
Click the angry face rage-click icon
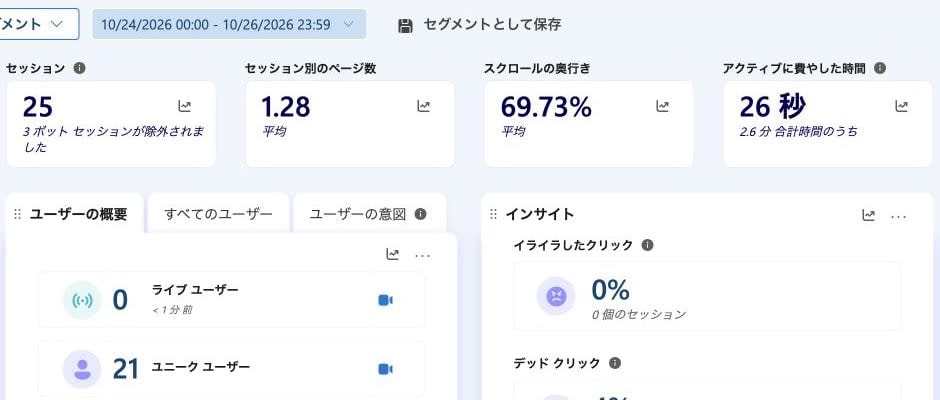(x=556, y=296)
